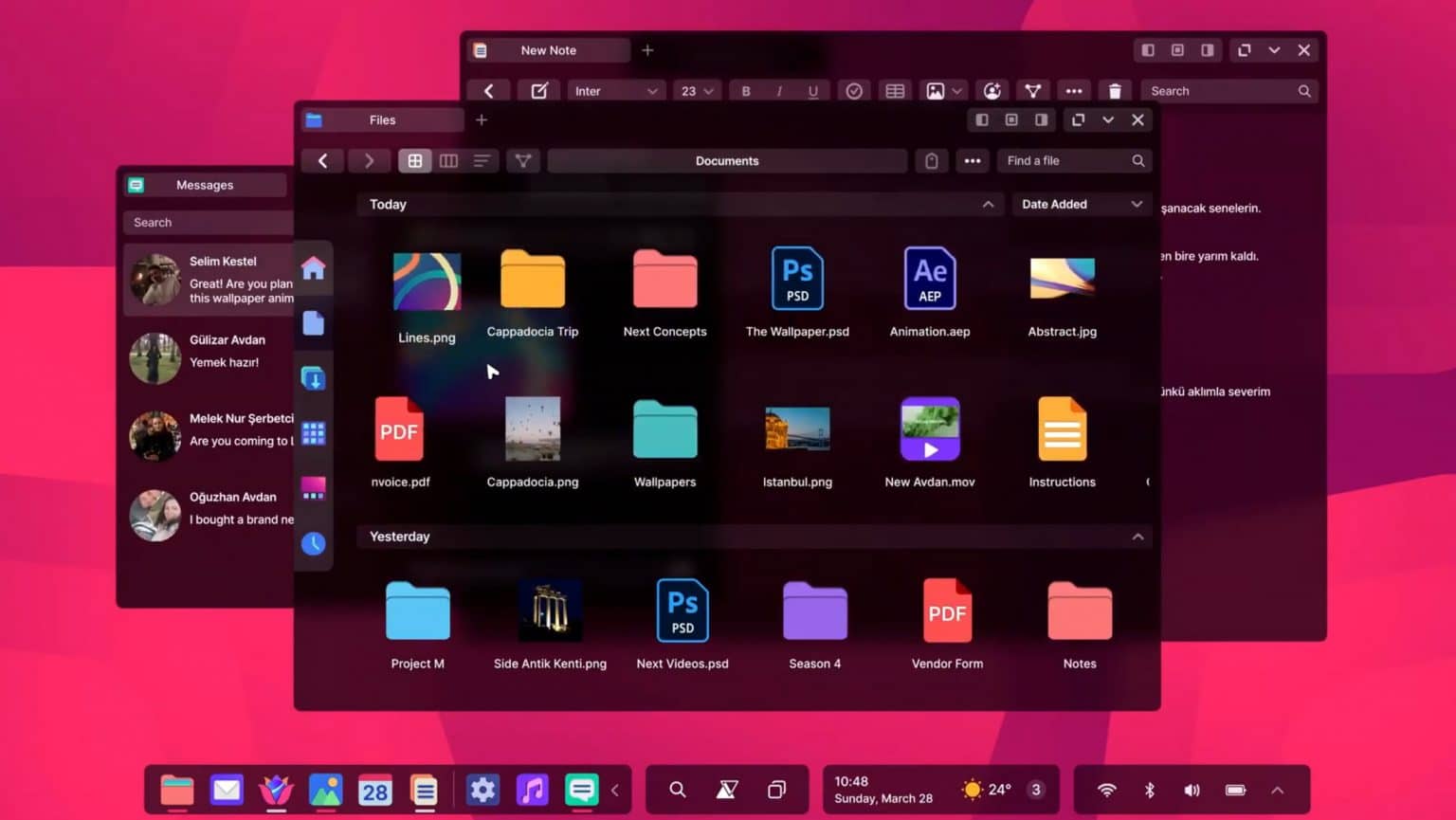Image resolution: width=1456 pixels, height=820 pixels.
Task: Open the filter icon in Files toolbar
Action: pos(522,160)
